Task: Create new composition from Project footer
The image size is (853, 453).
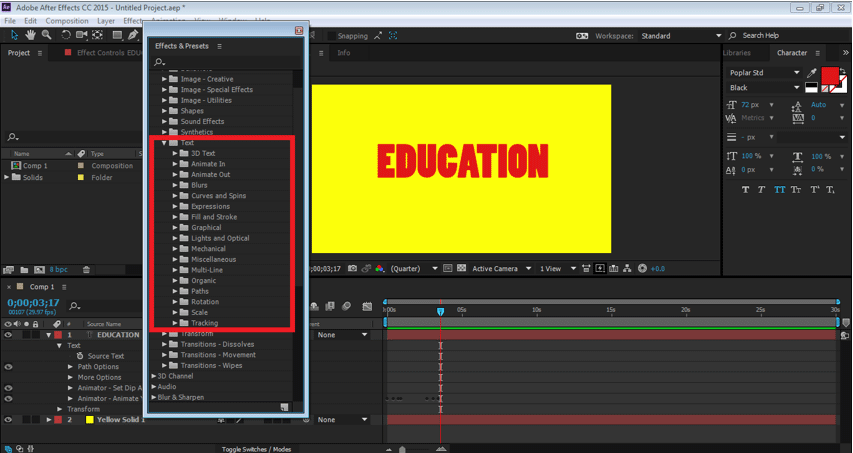Action: (39, 270)
